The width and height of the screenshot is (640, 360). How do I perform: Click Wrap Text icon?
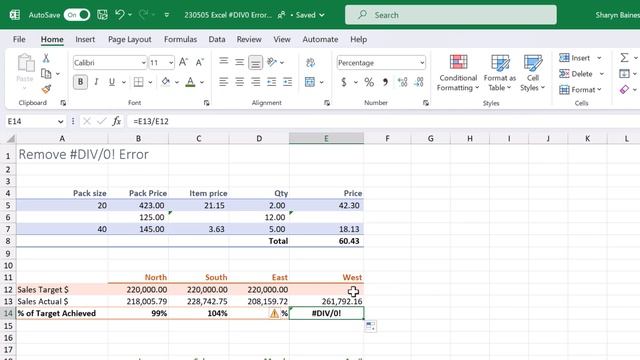pyautogui.click(x=311, y=62)
